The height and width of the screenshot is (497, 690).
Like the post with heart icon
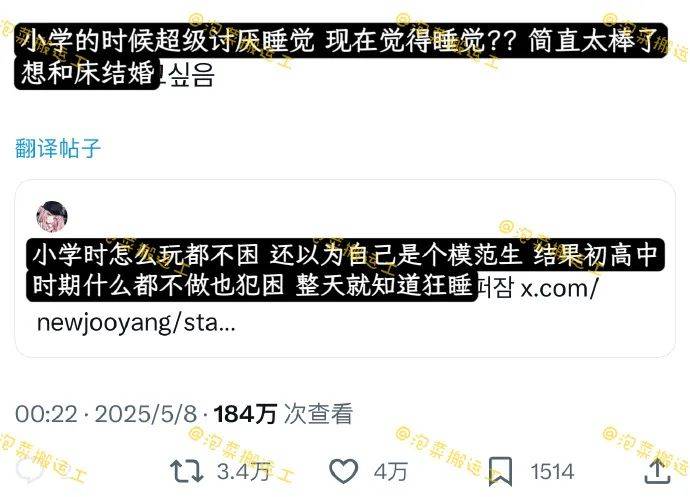point(343,471)
